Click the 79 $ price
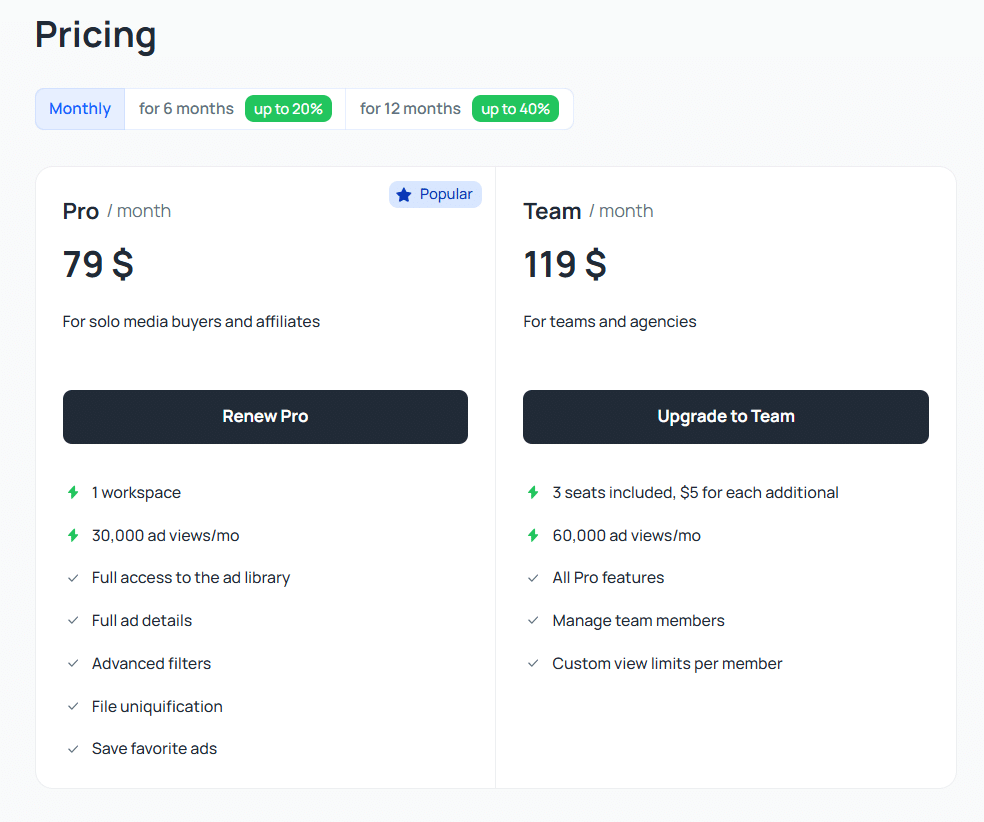The width and height of the screenshot is (984, 822). coord(98,264)
